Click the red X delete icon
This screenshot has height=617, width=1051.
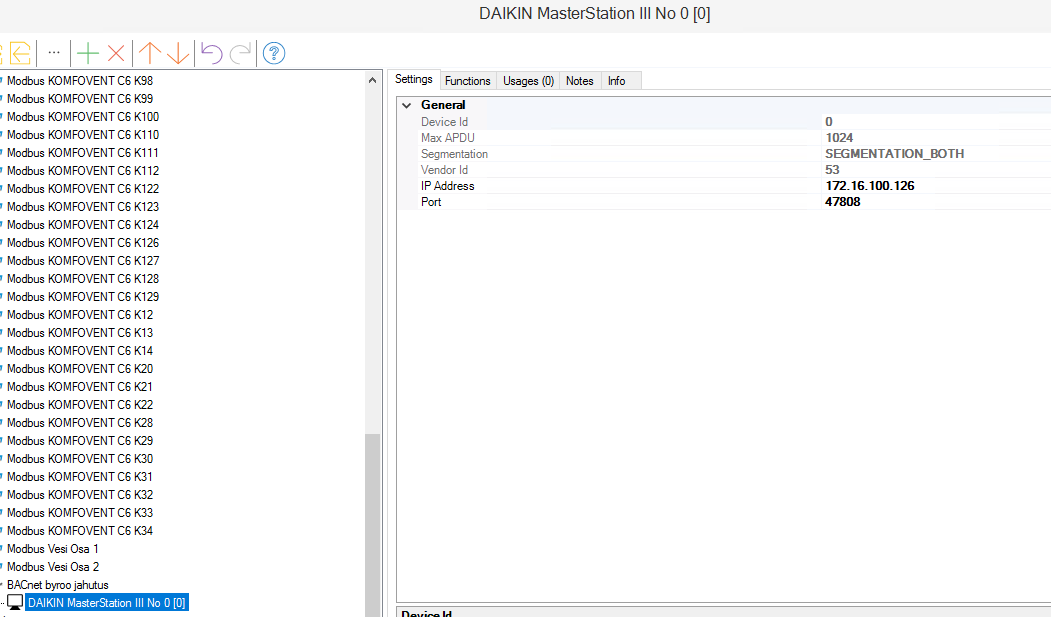click(116, 53)
